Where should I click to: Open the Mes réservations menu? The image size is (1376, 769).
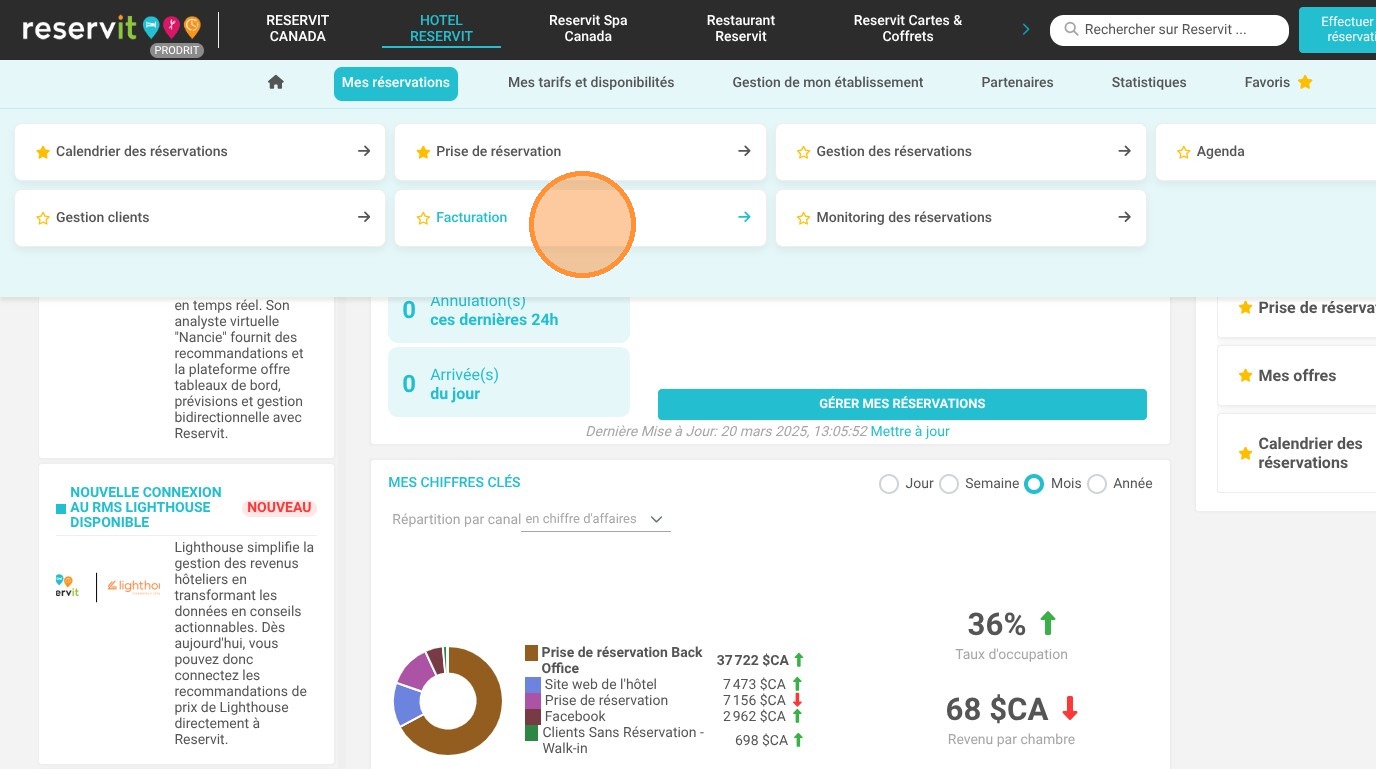coord(396,83)
